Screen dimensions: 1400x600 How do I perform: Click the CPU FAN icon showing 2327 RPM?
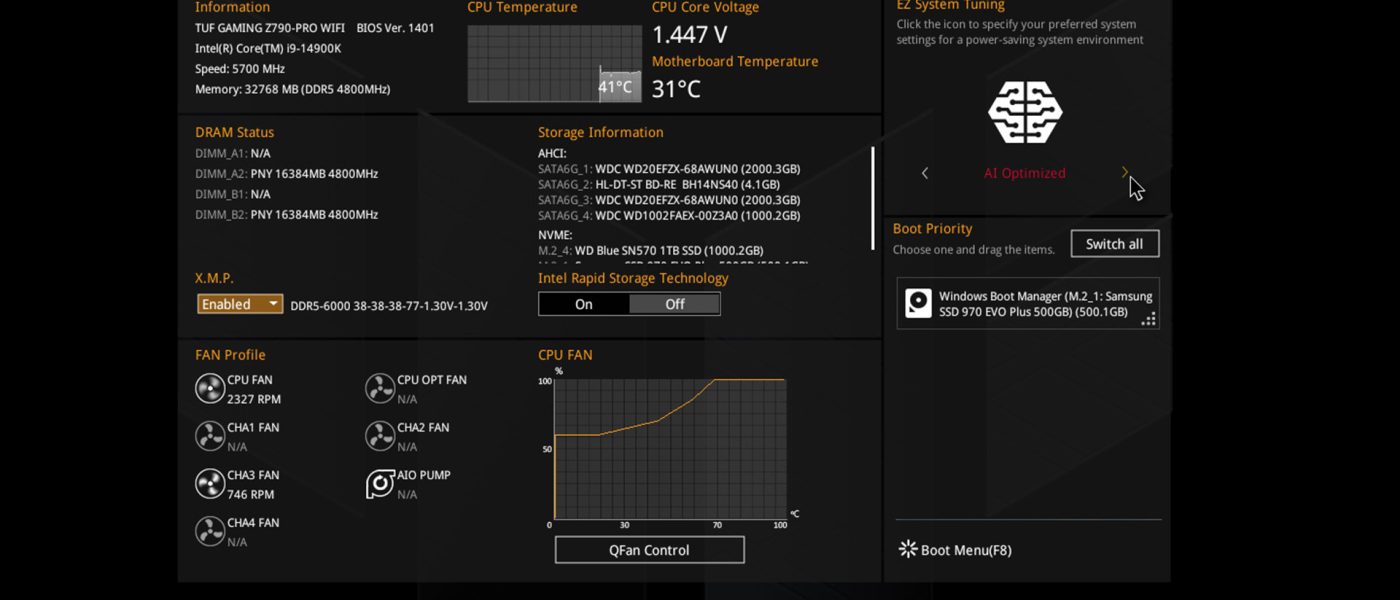click(x=210, y=388)
